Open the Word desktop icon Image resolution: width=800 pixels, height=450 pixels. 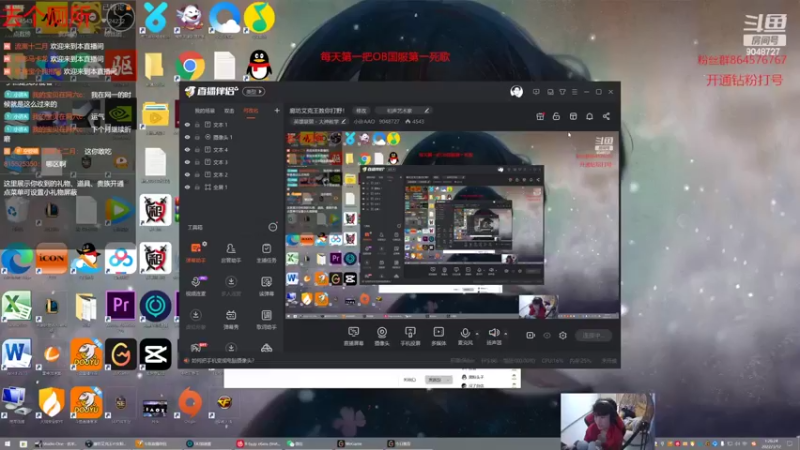[16, 353]
